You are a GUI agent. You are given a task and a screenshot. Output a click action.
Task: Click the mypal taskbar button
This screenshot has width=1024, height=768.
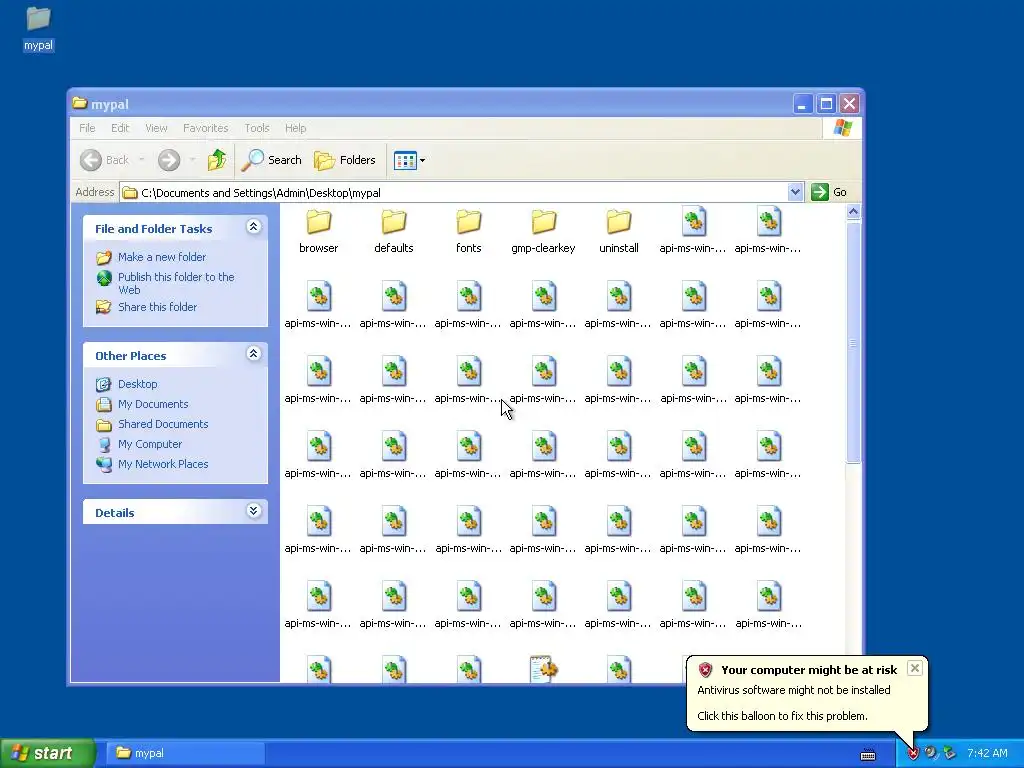click(x=185, y=753)
